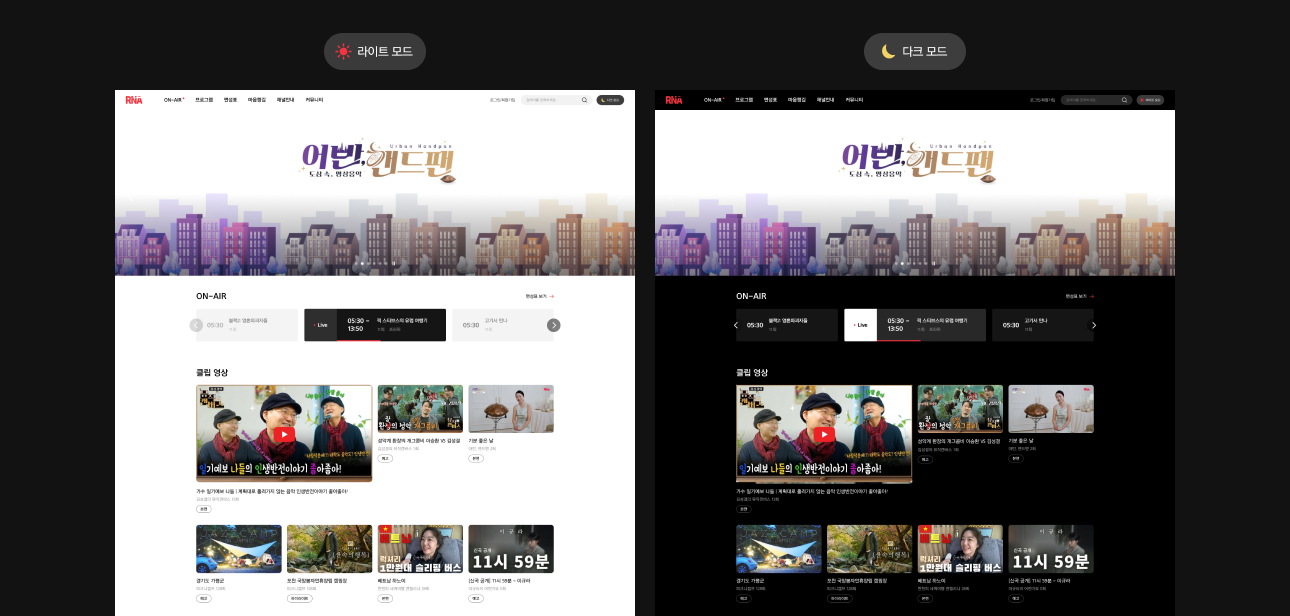The image size is (1290, 616).
Task: Click search magnifier icon in light mode header
Action: 585,100
